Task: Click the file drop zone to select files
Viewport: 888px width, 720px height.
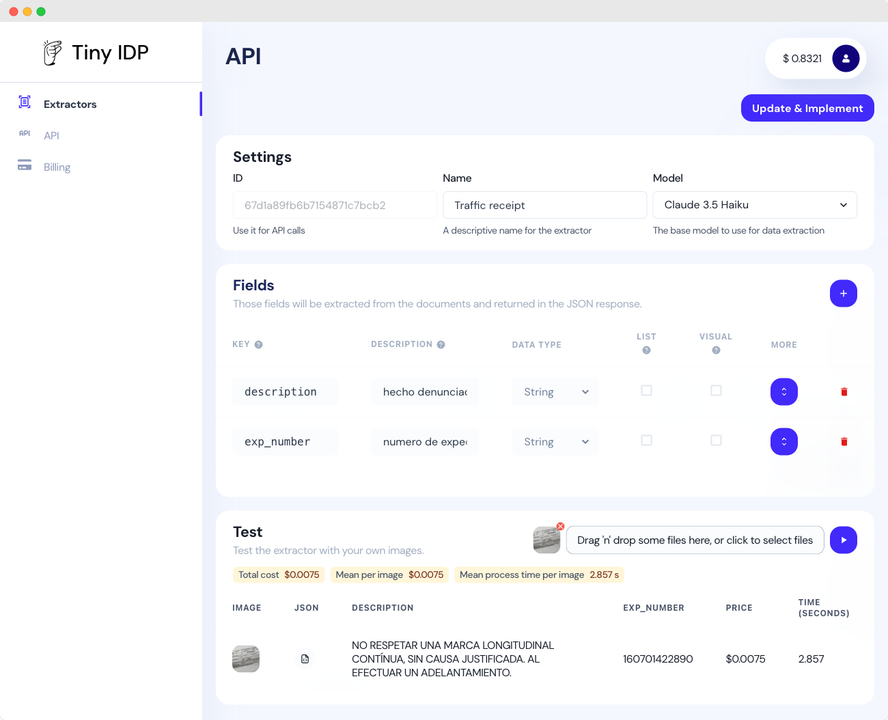Action: pyautogui.click(x=695, y=540)
